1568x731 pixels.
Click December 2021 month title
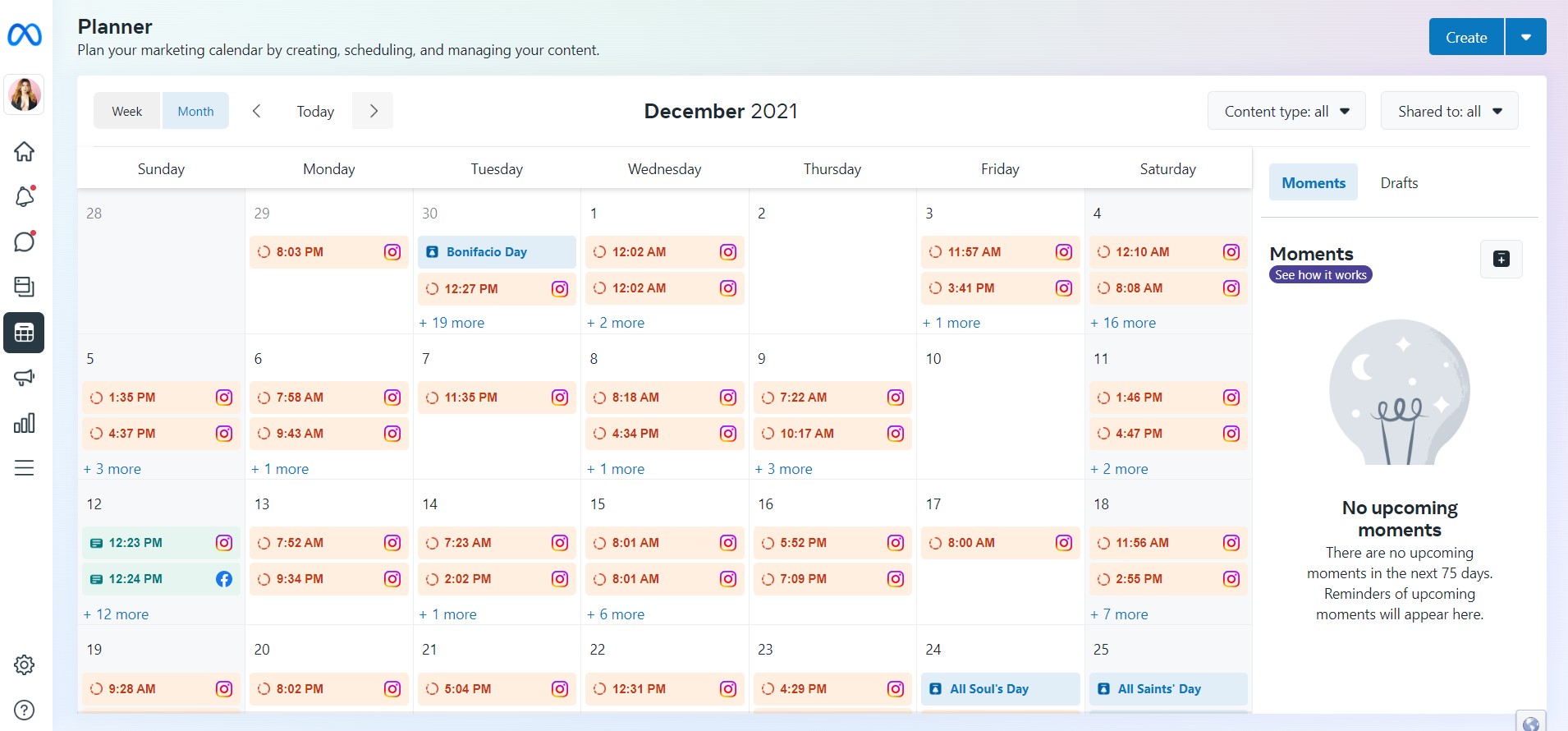coord(721,111)
